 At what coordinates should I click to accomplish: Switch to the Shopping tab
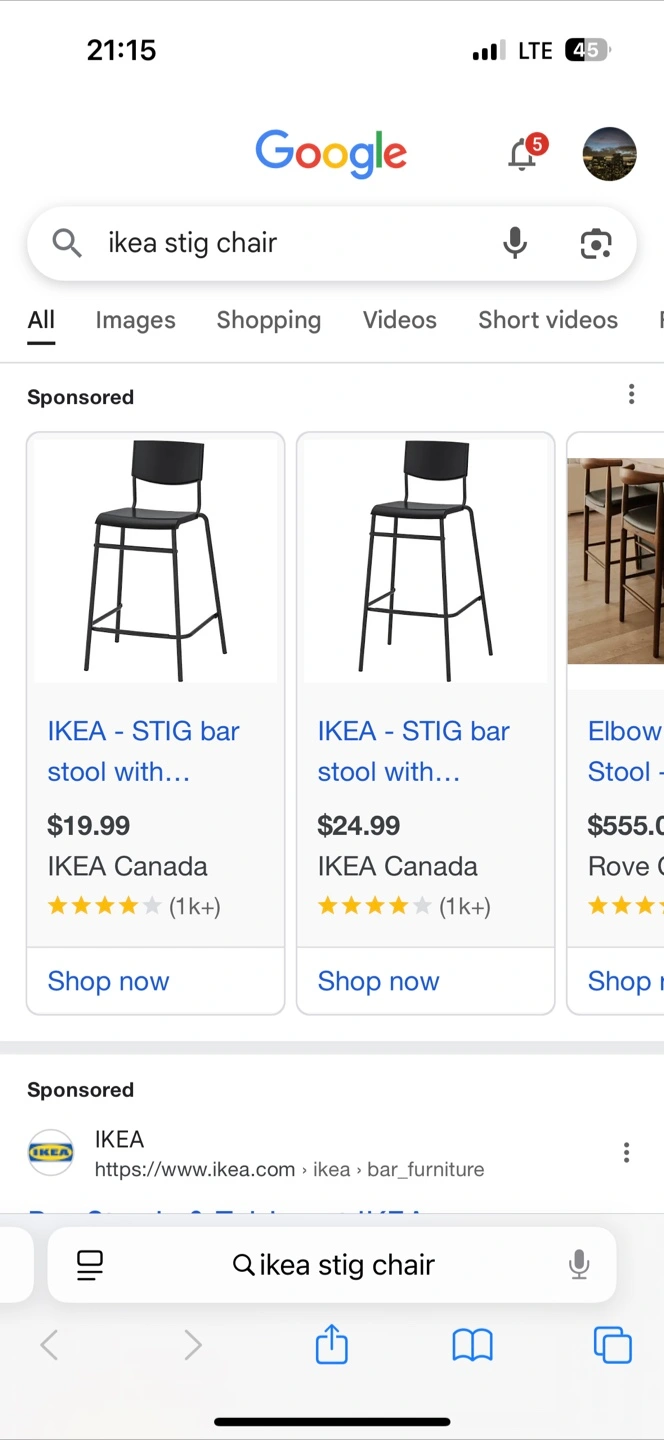[268, 320]
